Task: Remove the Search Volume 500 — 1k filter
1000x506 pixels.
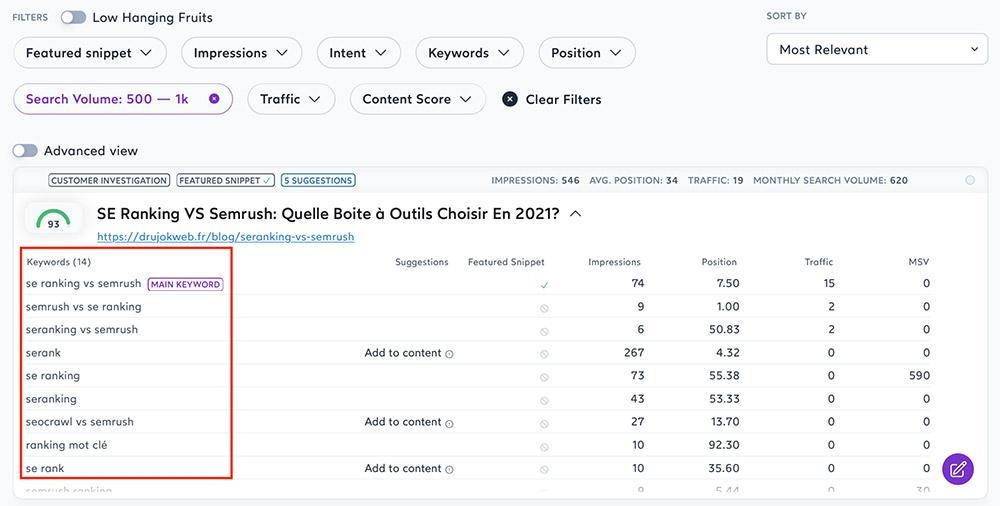Action: [214, 99]
